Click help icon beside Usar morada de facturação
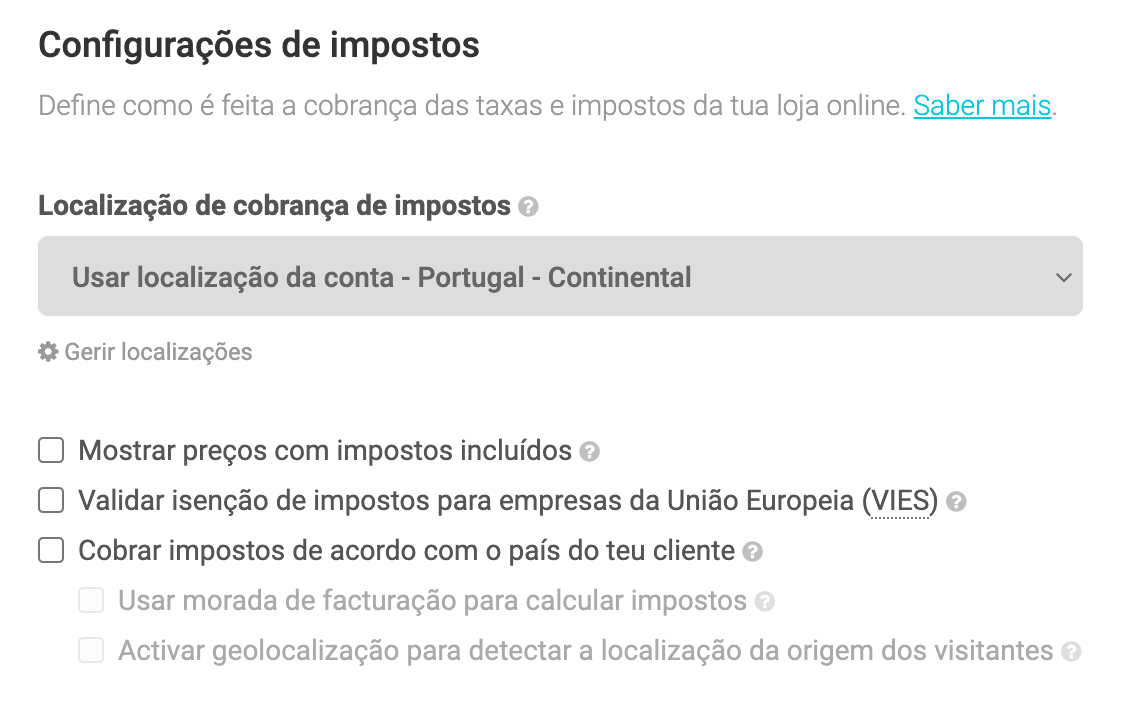Image resolution: width=1122 pixels, height=720 pixels. point(765,602)
